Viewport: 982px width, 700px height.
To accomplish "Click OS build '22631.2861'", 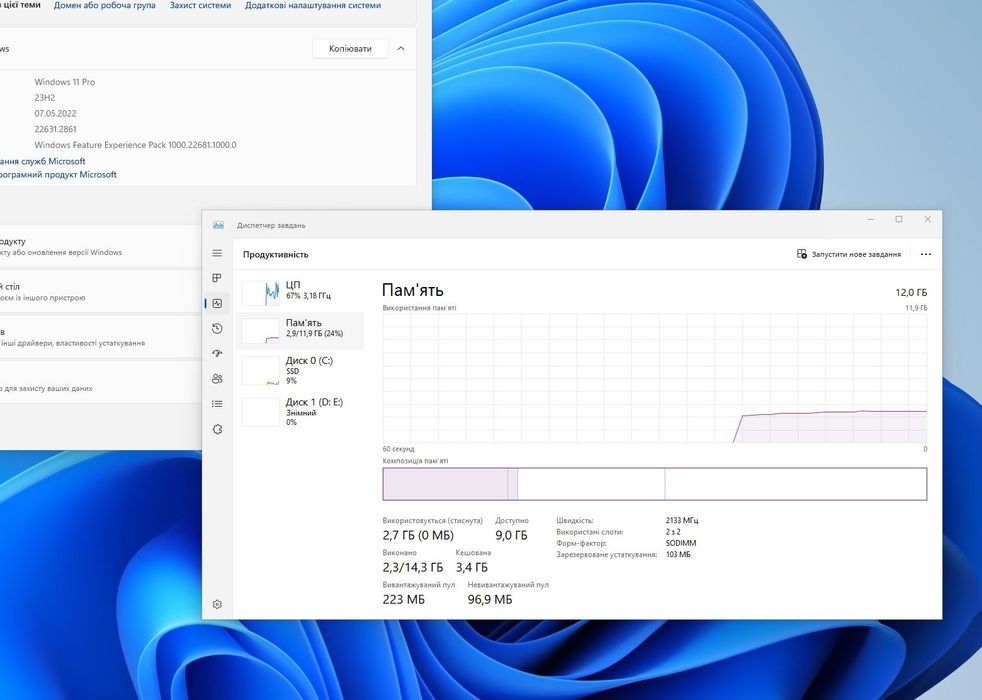I will pyautogui.click(x=56, y=129).
